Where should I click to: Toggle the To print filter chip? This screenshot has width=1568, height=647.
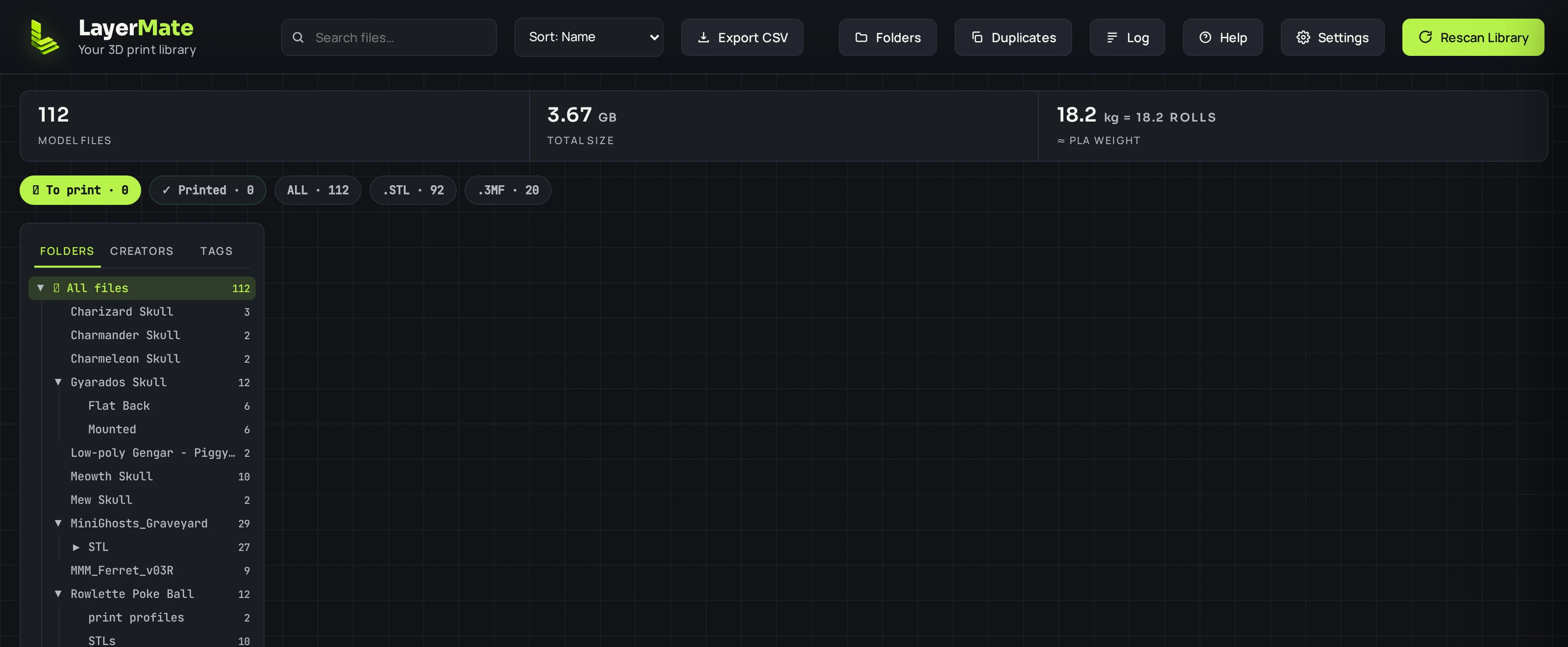pyautogui.click(x=80, y=191)
